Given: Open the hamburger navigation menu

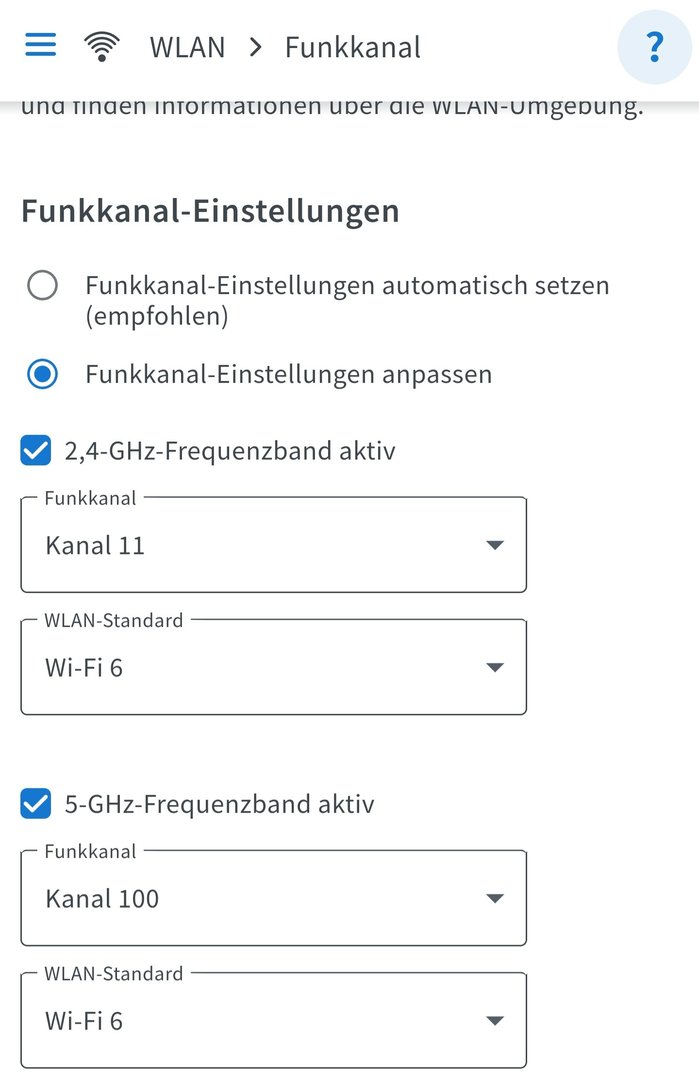Looking at the screenshot, I should (40, 46).
